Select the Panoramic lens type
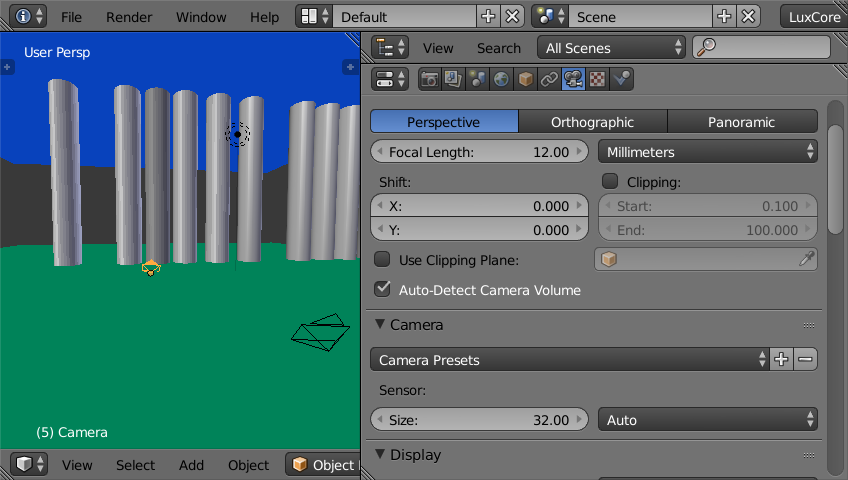 (741, 122)
